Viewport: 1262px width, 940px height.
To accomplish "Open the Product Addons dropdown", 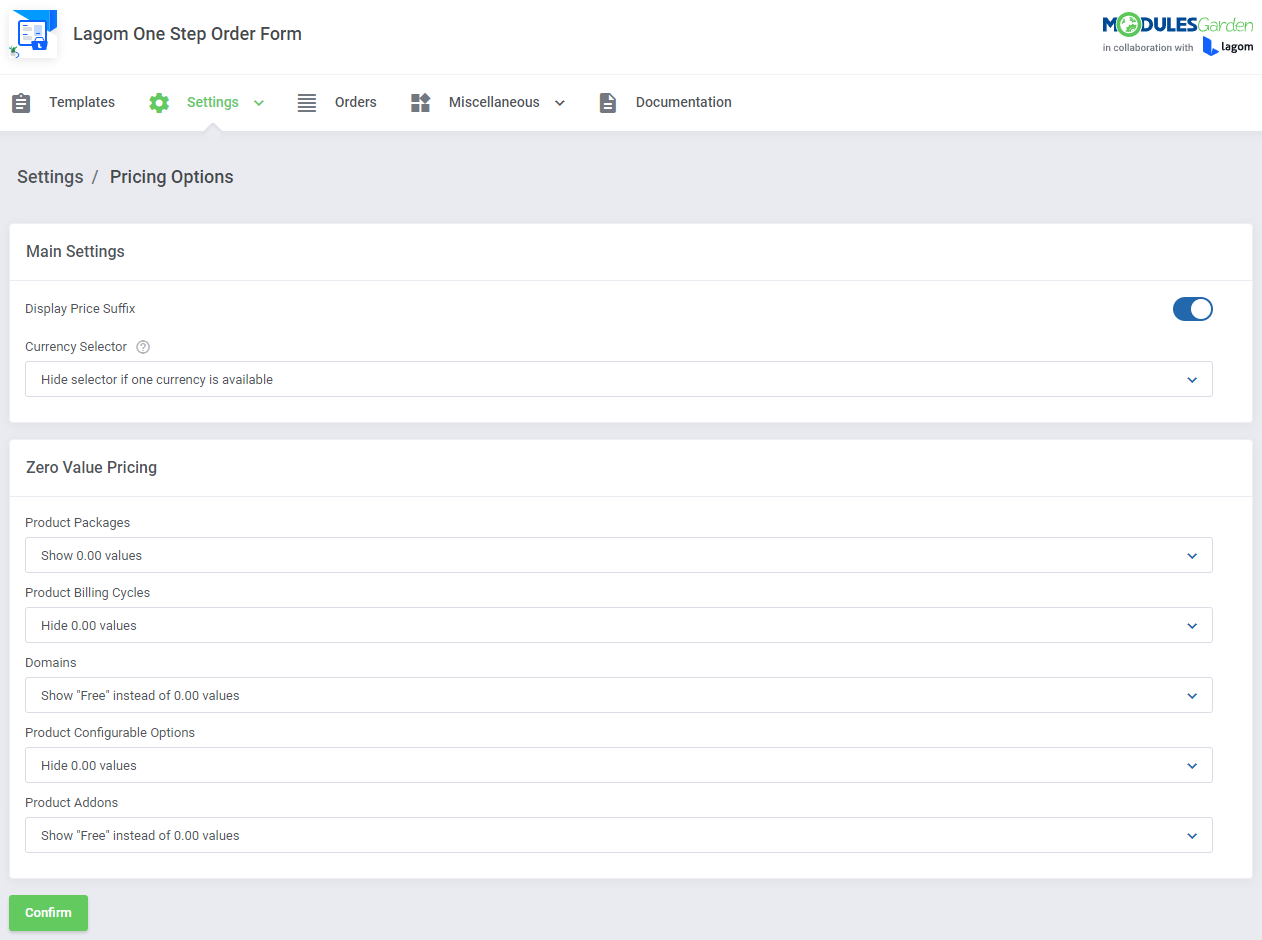I will click(618, 835).
